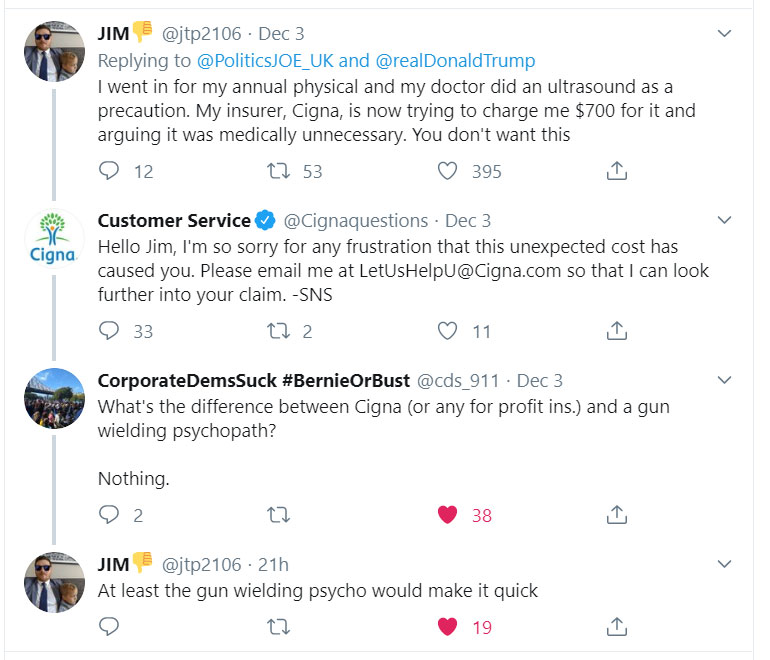Like the Cigna Customer Service reply
This screenshot has width=770, height=660.
[x=448, y=330]
